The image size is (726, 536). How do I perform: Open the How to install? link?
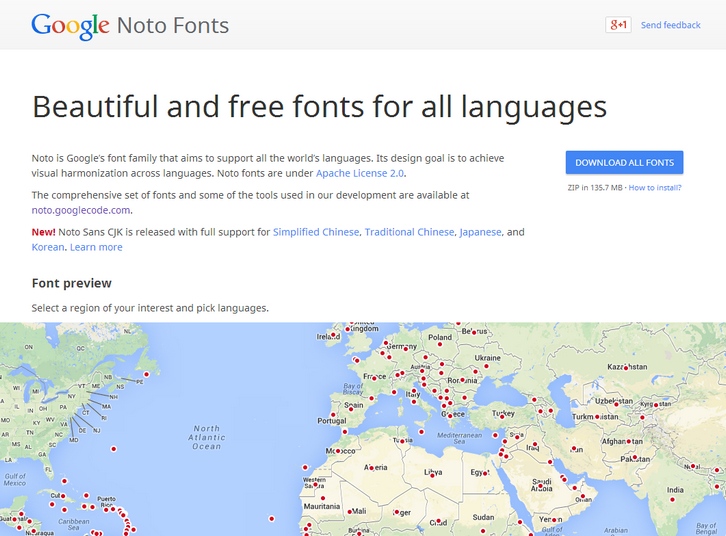(655, 187)
